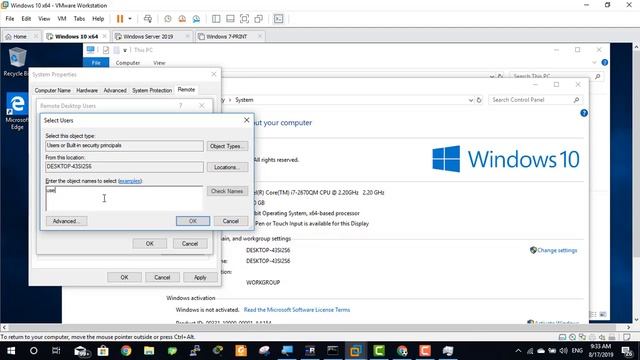Show hidden system tray icons
The width and height of the screenshot is (640, 360).
(x=518, y=351)
